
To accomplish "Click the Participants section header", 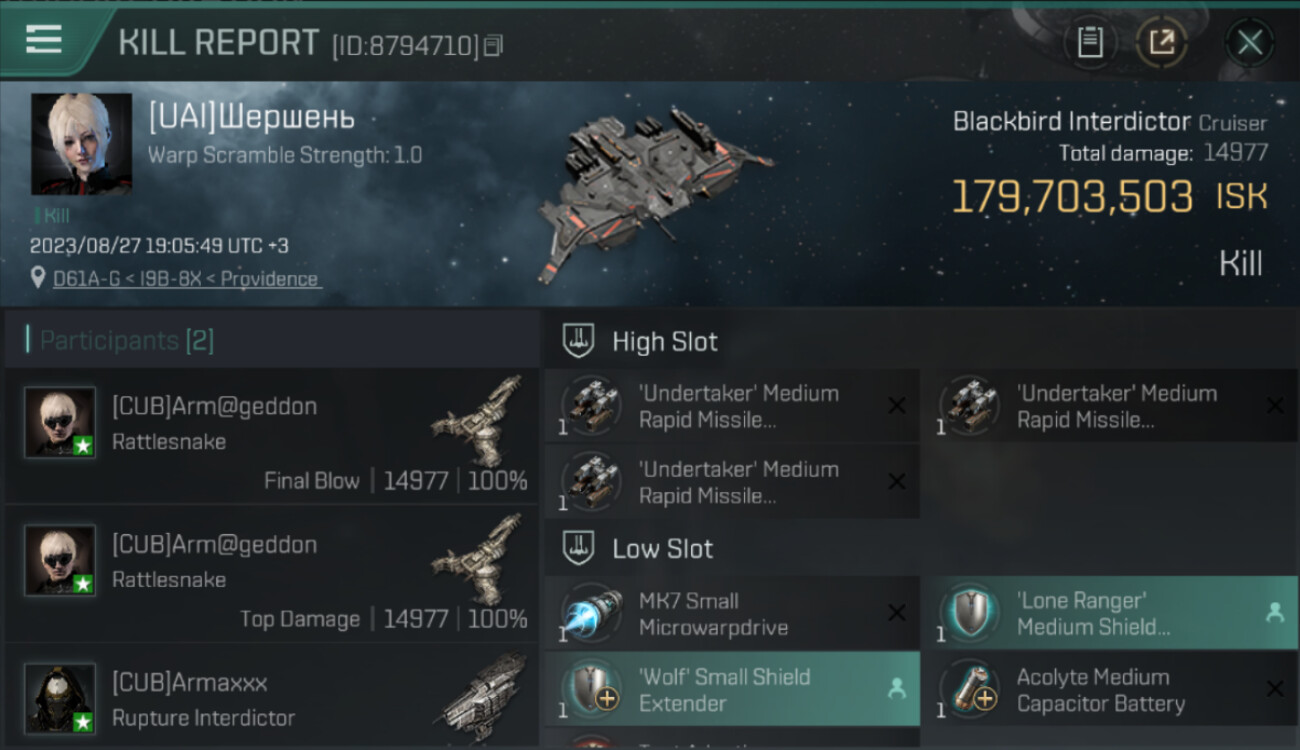I will pos(127,341).
